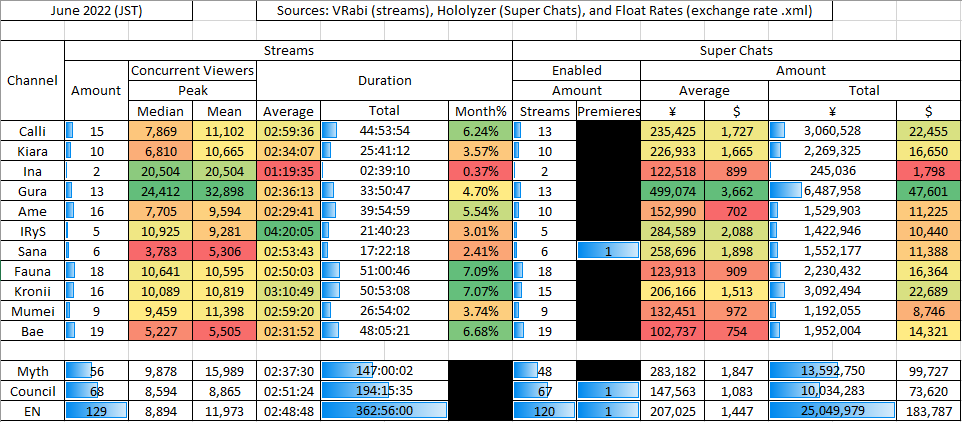Click the EN dollar total 183,787

coord(929,410)
